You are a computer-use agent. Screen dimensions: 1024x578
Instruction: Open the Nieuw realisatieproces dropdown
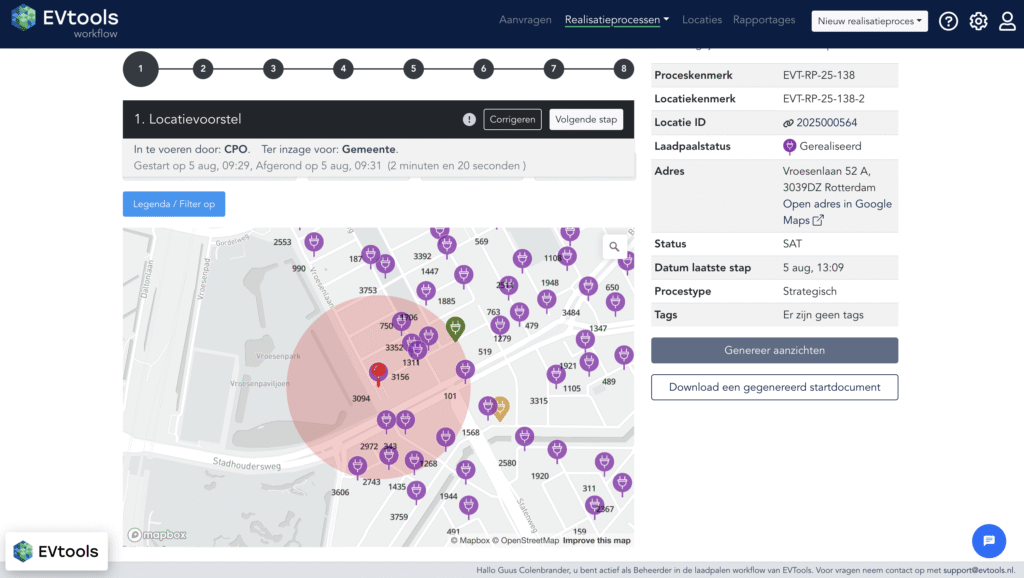(869, 21)
